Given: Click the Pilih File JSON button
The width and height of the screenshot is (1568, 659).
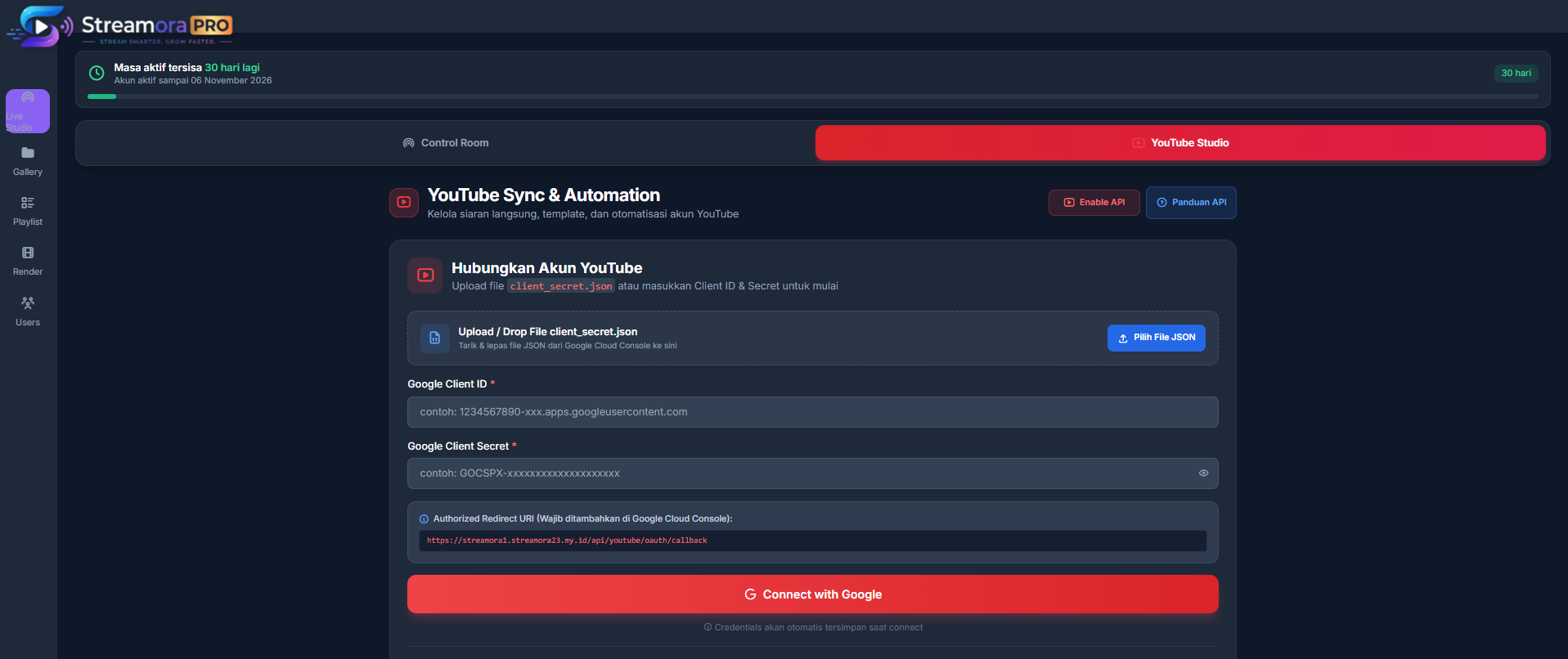Looking at the screenshot, I should 1157,338.
